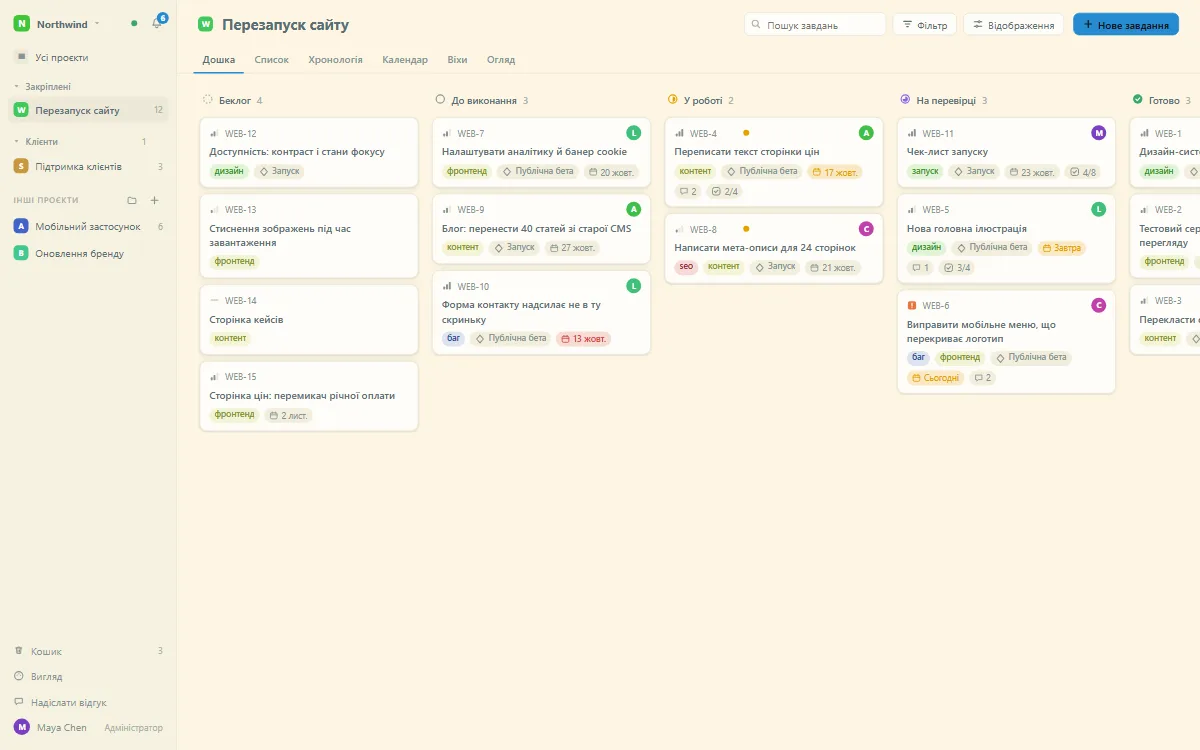Open "Вигляд" appearance settings
The width and height of the screenshot is (1200, 750).
[x=88, y=676]
